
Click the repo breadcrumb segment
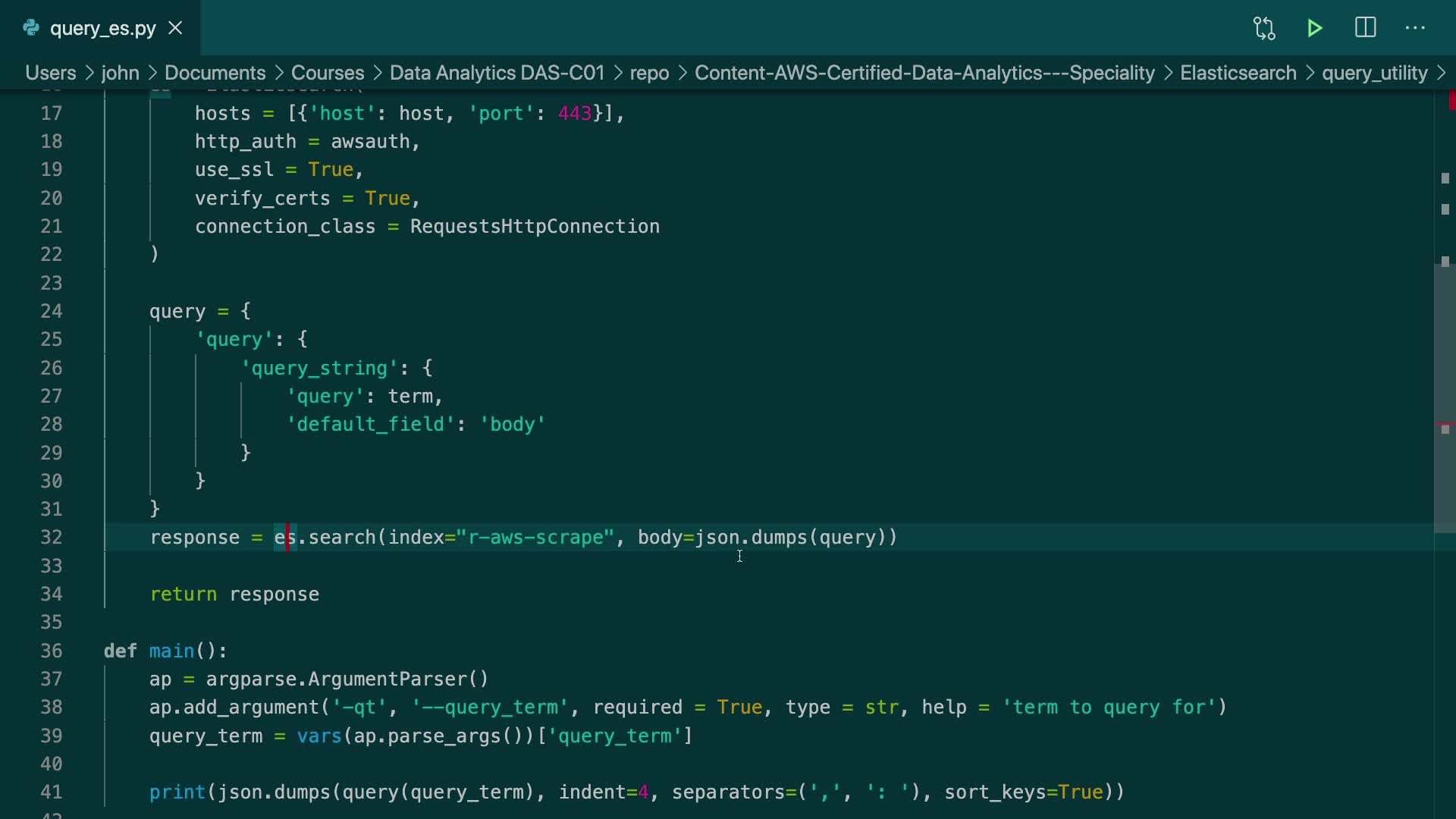(x=649, y=73)
